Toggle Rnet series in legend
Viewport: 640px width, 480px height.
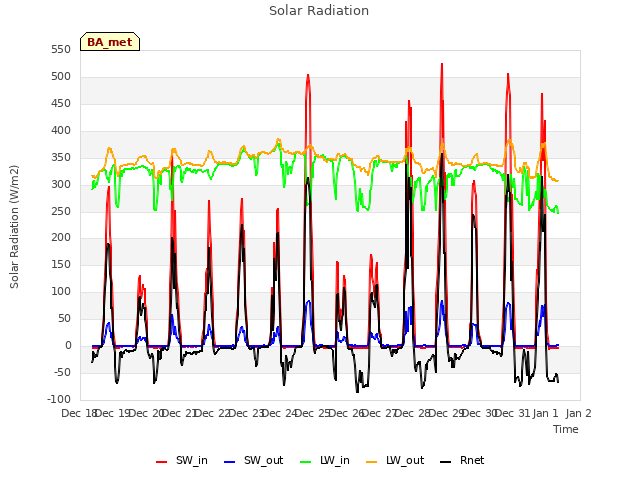coord(462,460)
